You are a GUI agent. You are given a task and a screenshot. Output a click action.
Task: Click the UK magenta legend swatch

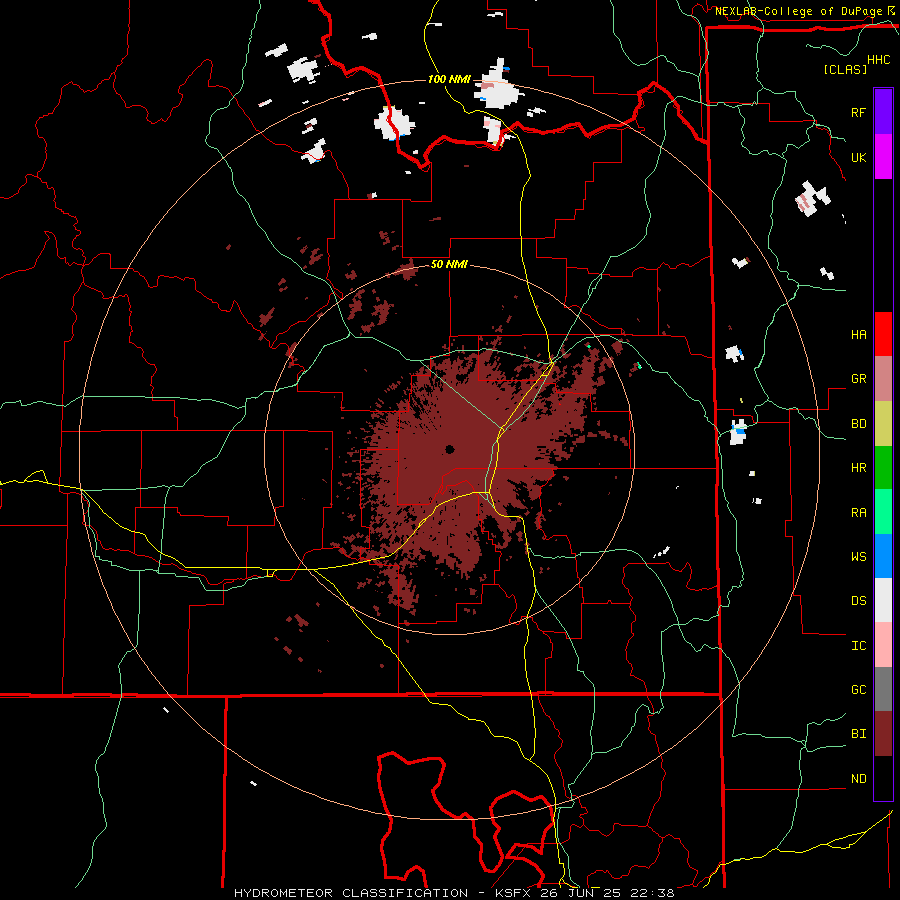pos(883,157)
